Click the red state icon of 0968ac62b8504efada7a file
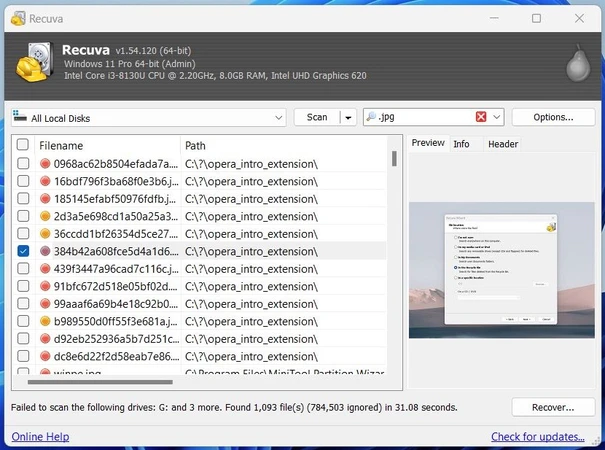 tap(45, 163)
